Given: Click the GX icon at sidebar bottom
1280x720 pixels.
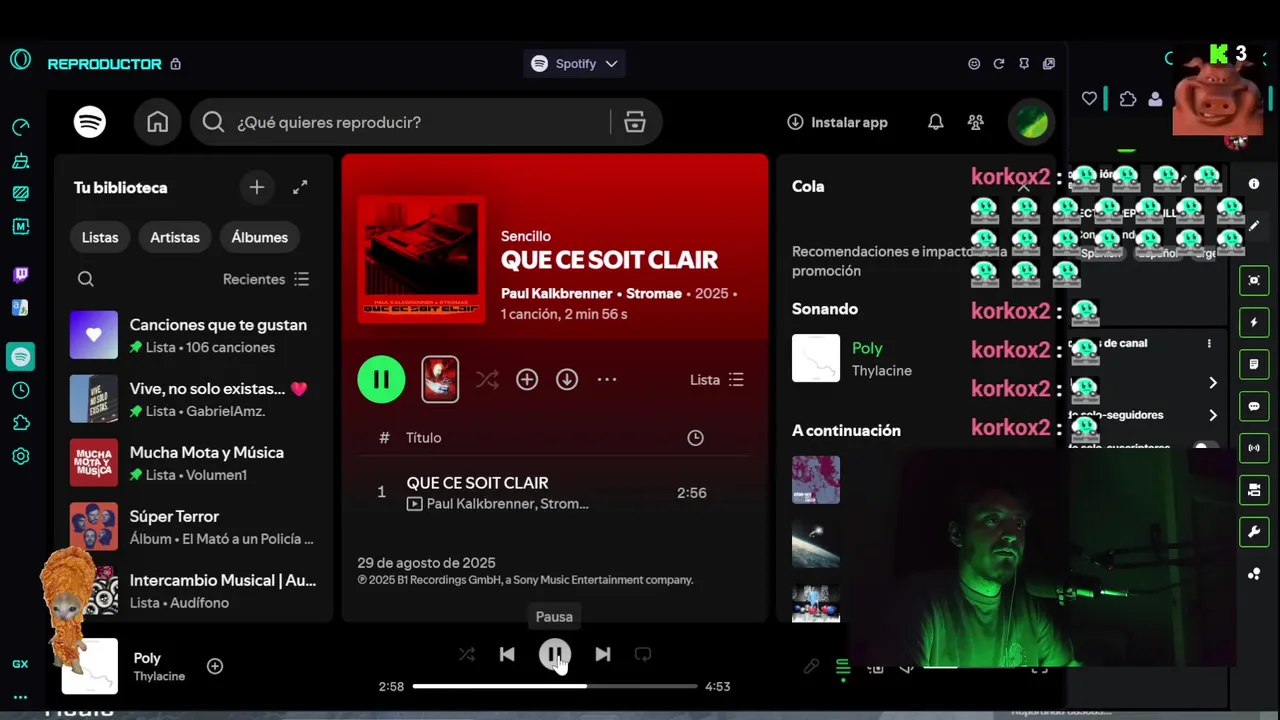Looking at the screenshot, I should pyautogui.click(x=20, y=664).
